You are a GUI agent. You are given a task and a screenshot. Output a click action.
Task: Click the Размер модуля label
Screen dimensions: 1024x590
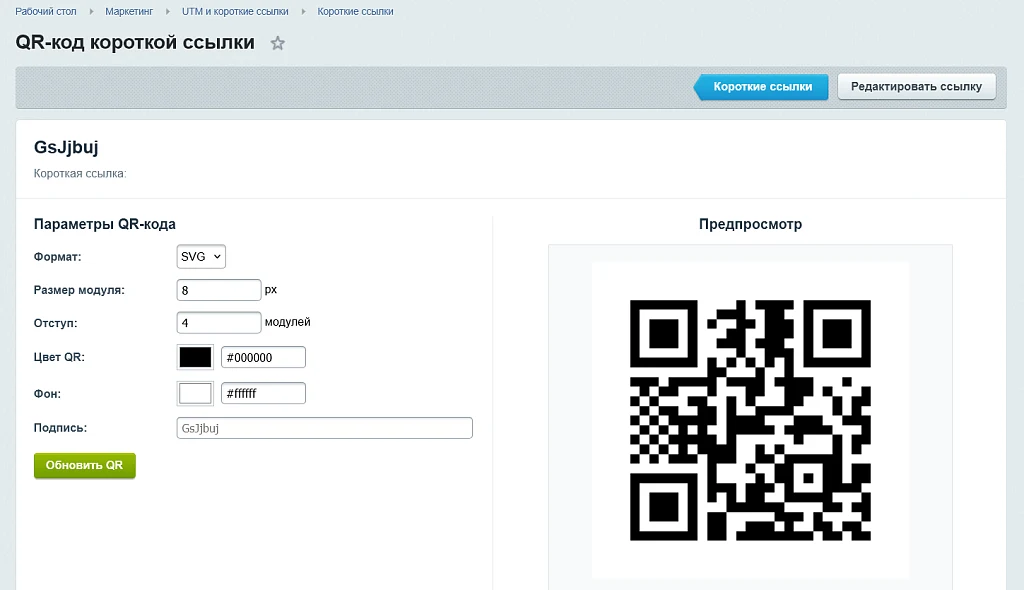79,290
